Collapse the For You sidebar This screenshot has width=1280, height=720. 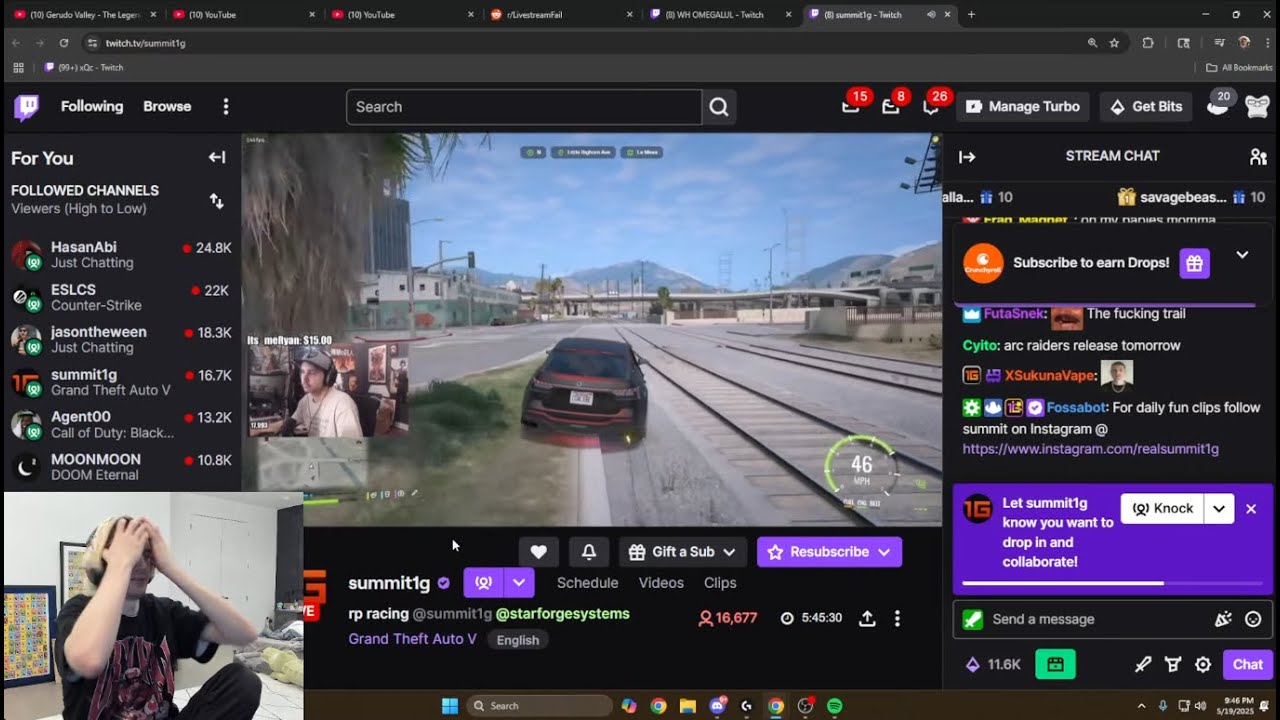(217, 157)
